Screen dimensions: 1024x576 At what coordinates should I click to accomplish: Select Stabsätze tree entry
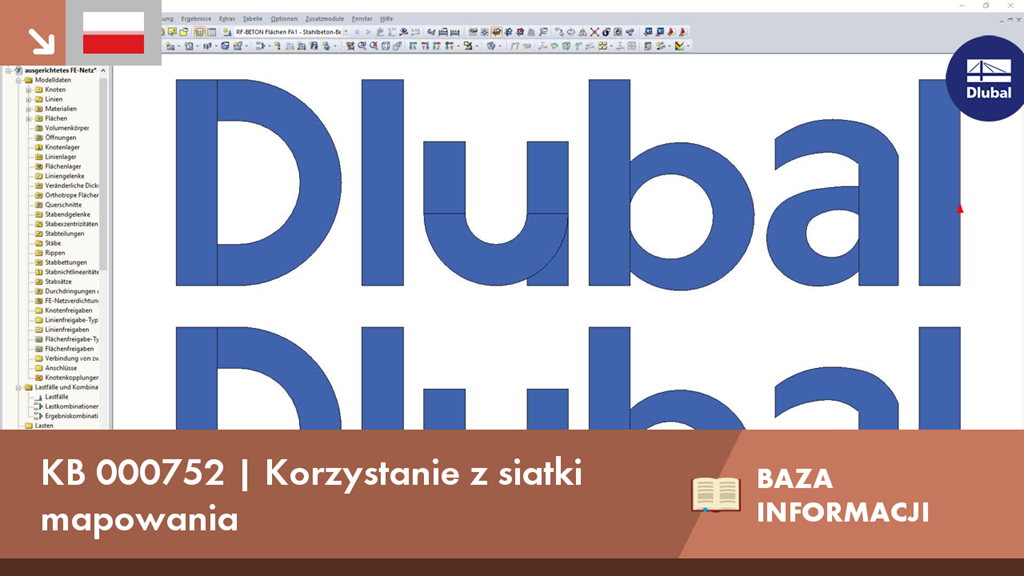click(58, 281)
